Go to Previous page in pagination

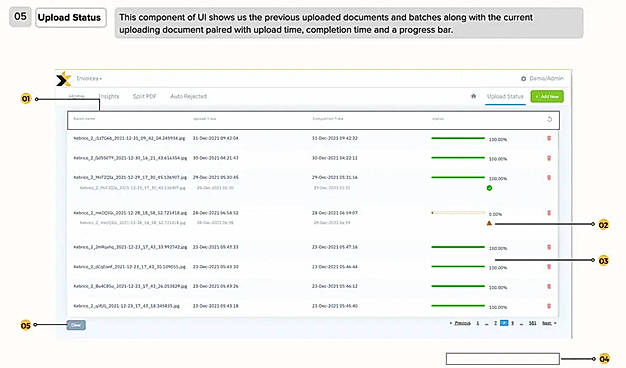pos(462,323)
